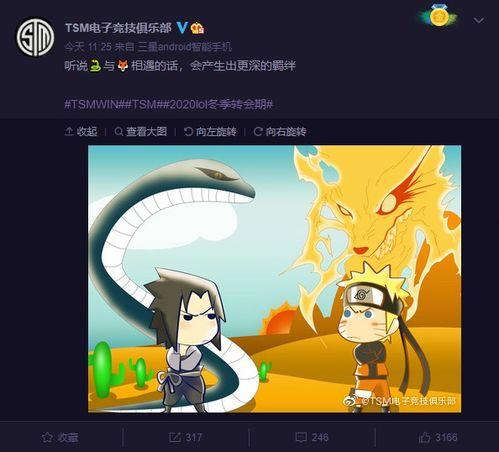Click the Naruto and Sasuke cartoon image
499x452 pixels.
click(275, 279)
